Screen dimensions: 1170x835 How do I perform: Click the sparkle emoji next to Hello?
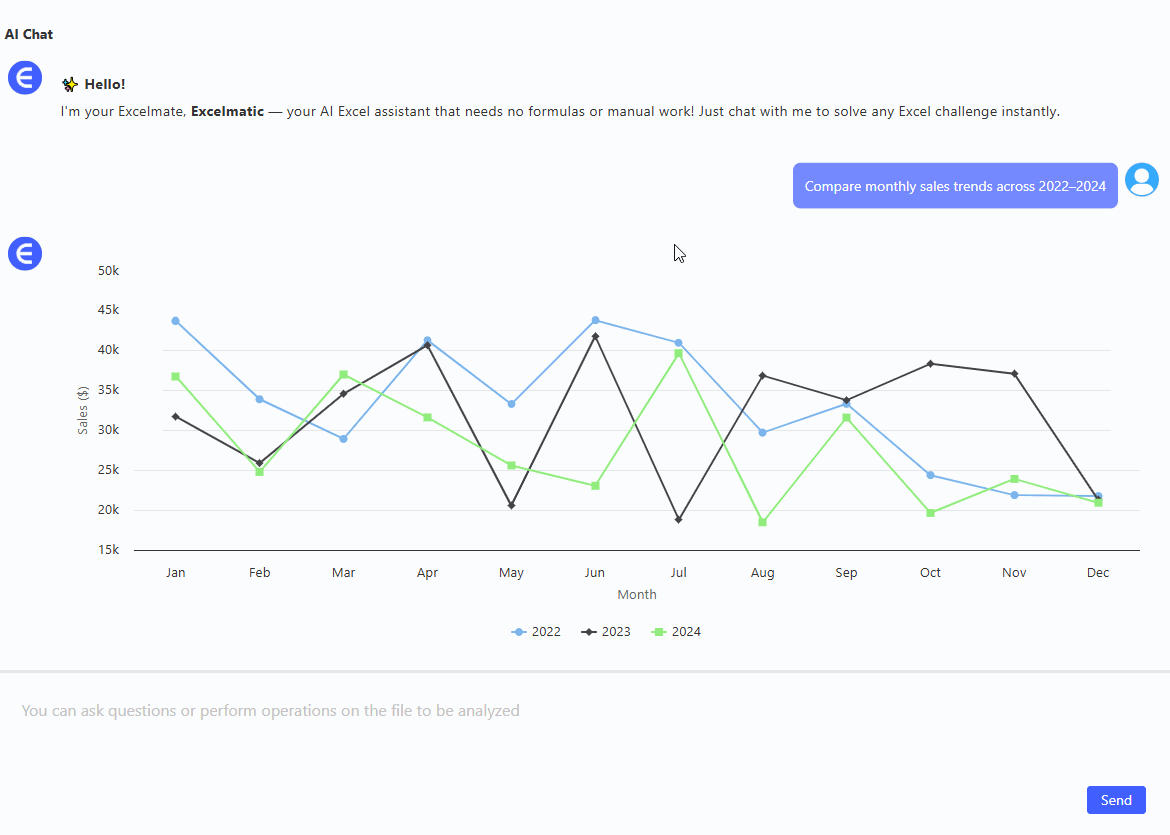(x=70, y=85)
